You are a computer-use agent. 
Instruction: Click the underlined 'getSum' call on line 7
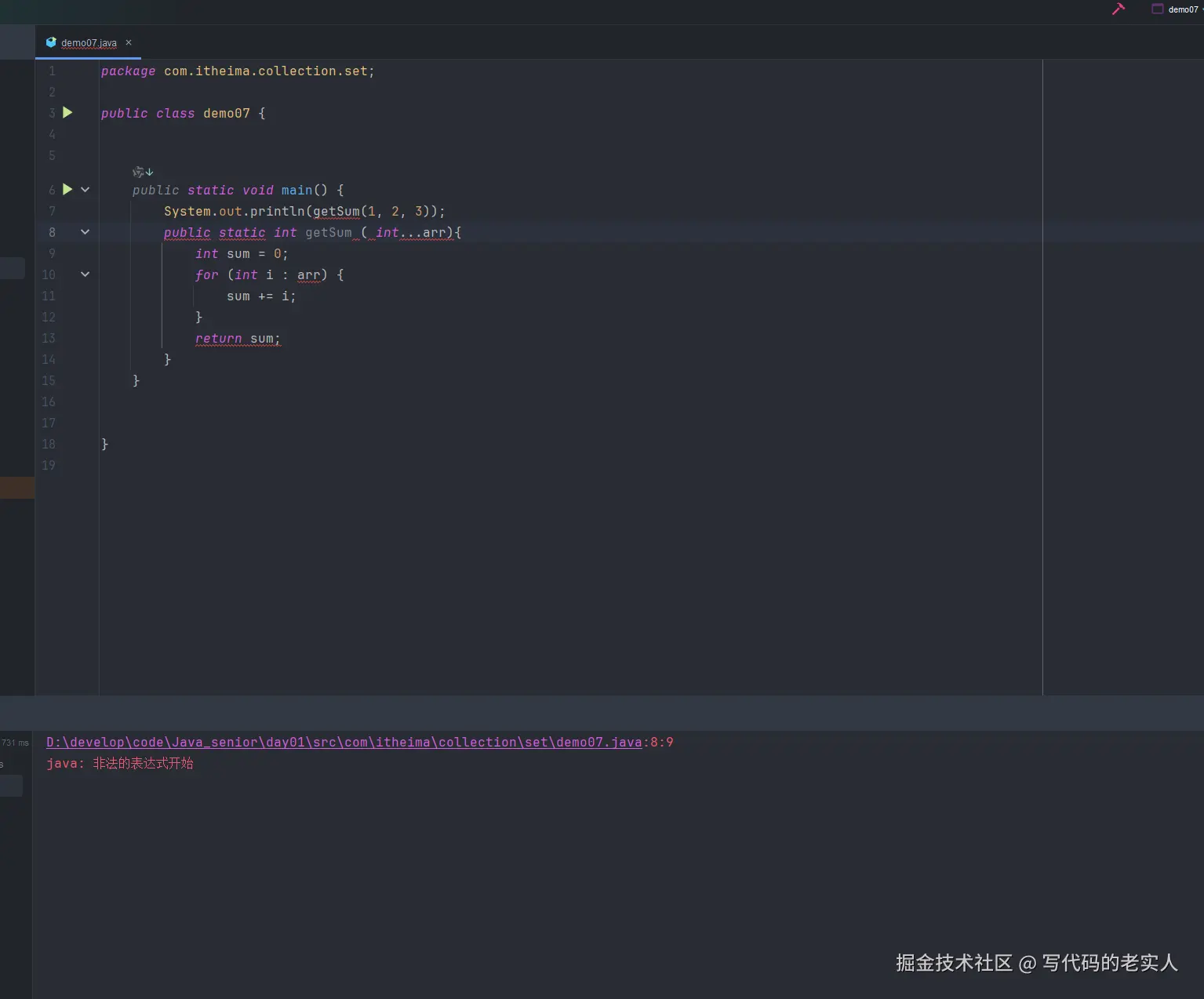[x=336, y=211]
